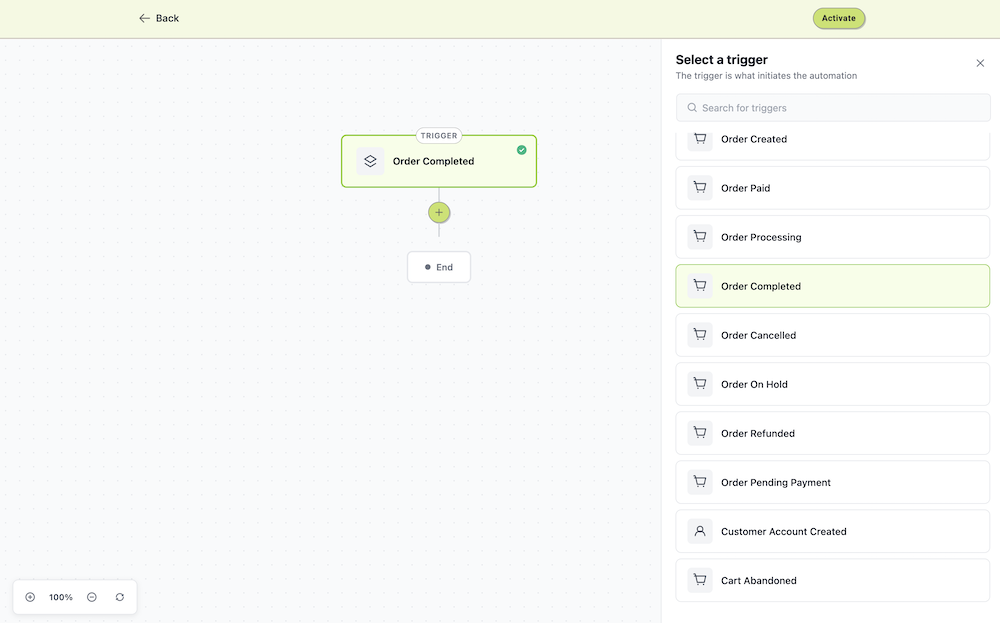Click the Back text link
The width and height of the screenshot is (1000, 623).
coord(167,18)
